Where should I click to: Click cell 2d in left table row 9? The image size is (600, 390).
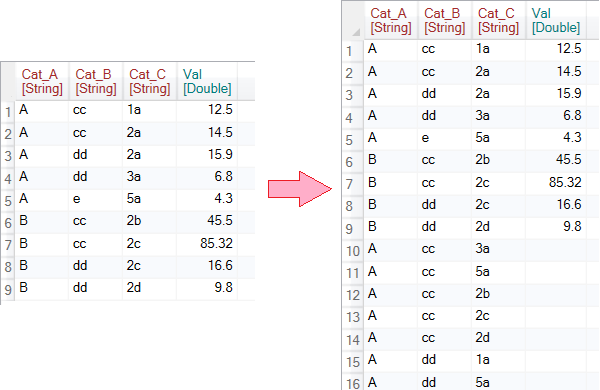[x=150, y=288]
